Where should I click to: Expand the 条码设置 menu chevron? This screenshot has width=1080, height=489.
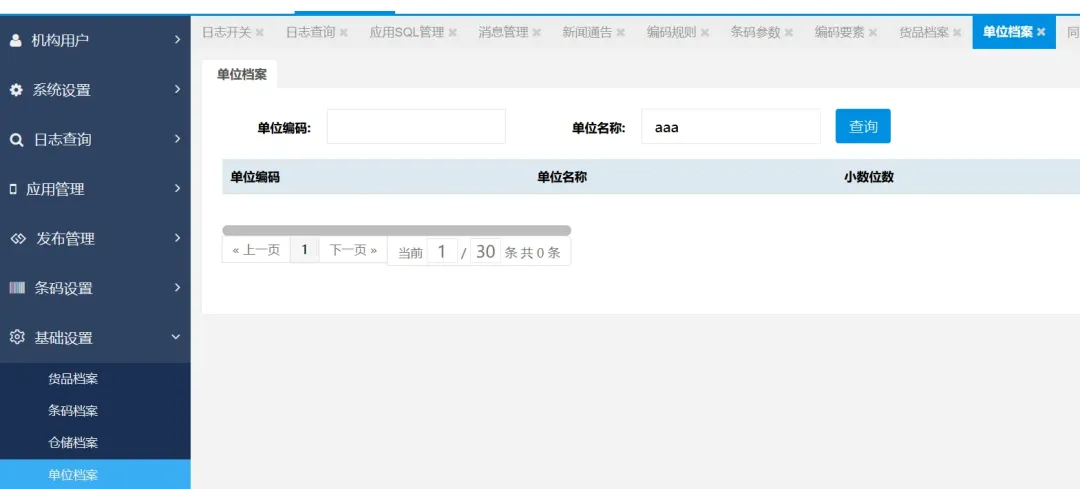177,288
